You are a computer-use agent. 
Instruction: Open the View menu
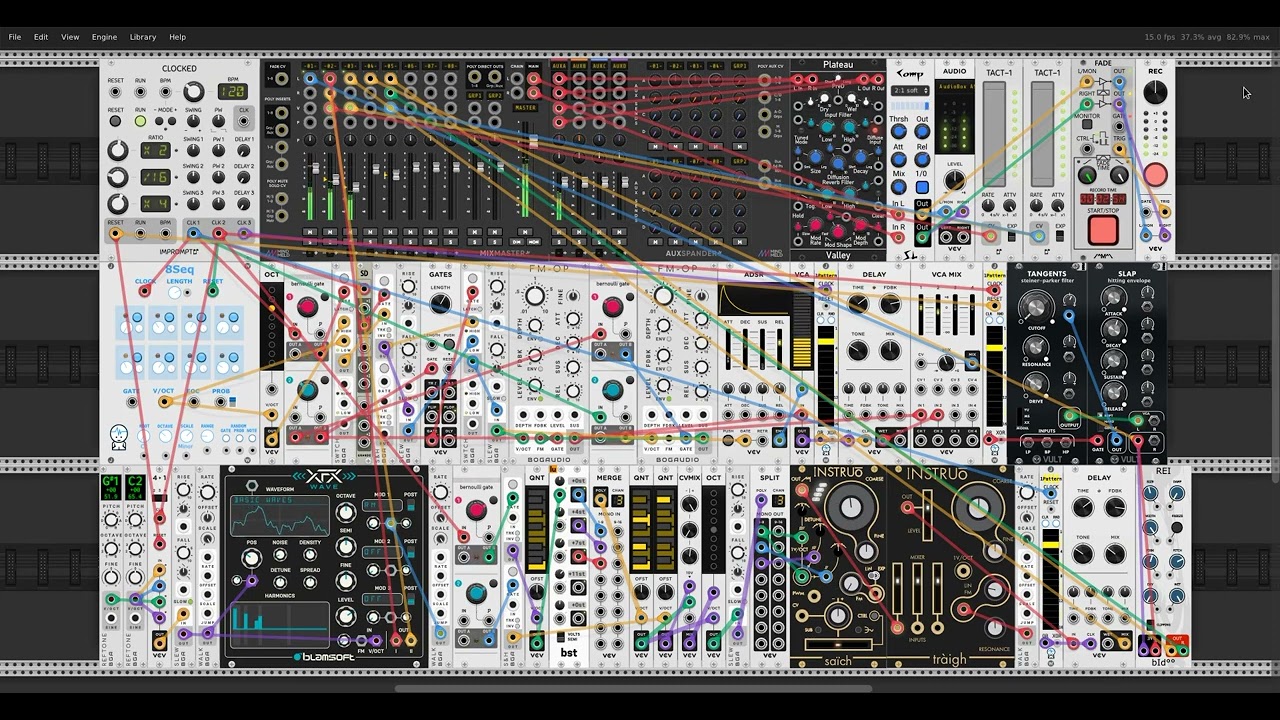click(x=70, y=37)
